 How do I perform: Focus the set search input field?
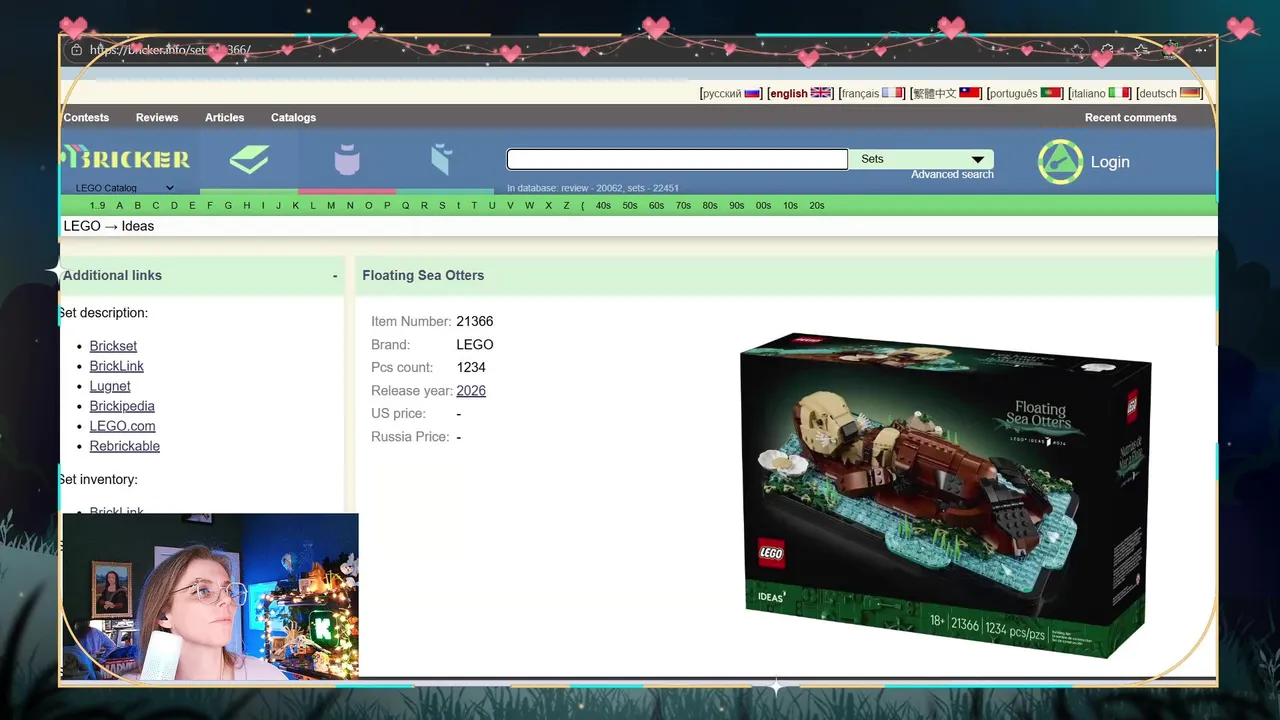[677, 159]
